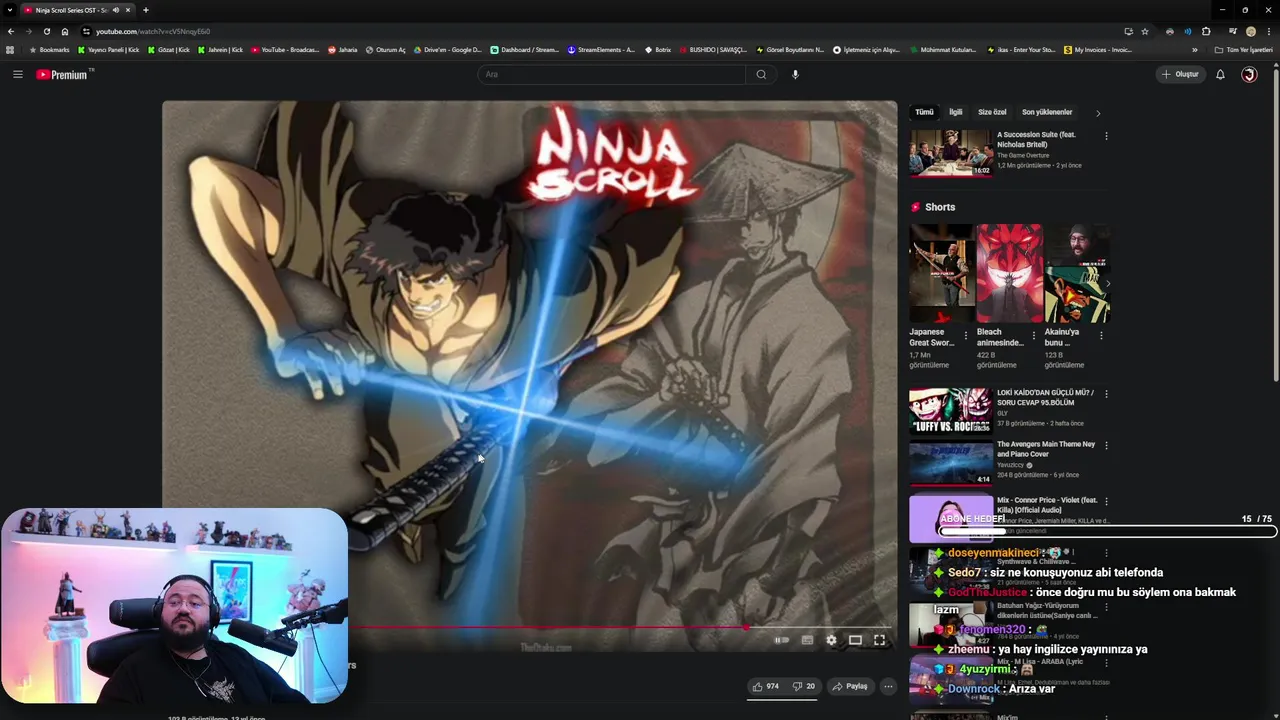Open Gitzat Kick bookmark
1280x720 pixels.
tap(169, 50)
